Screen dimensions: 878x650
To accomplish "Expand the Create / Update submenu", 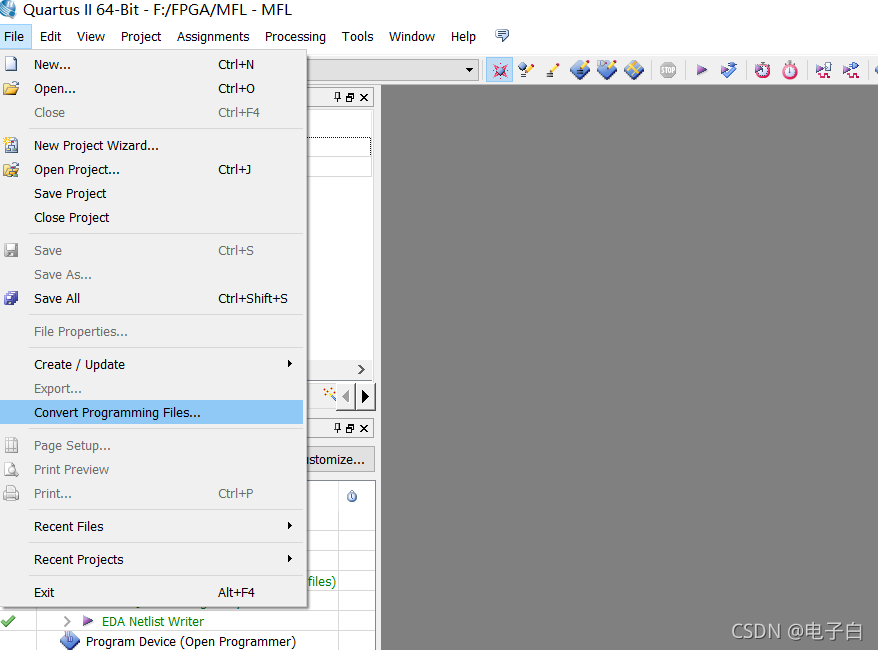I will tap(289, 364).
